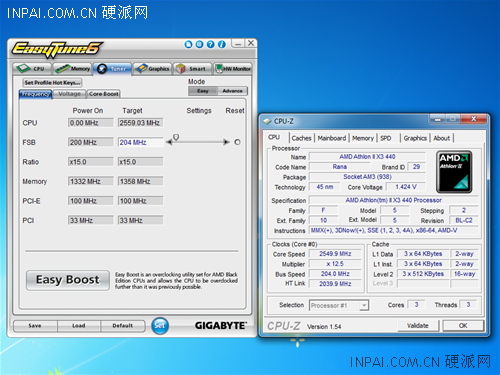The width and height of the screenshot is (500, 375).
Task: Click the AMD Athlon II logo in CPU-Z
Action: (454, 172)
